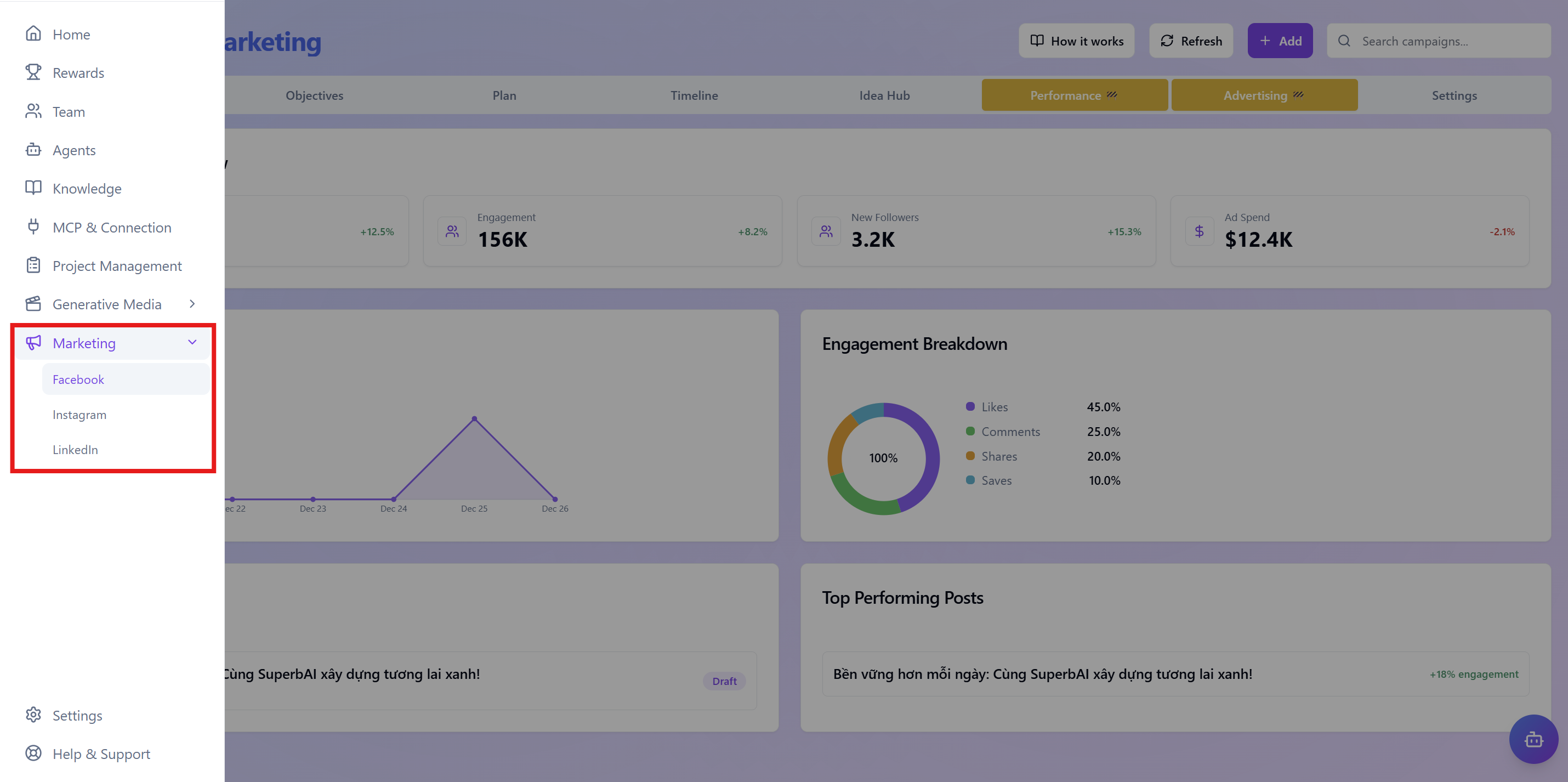Select the Marketing megaphone icon
The image size is (1568, 782).
[34, 342]
